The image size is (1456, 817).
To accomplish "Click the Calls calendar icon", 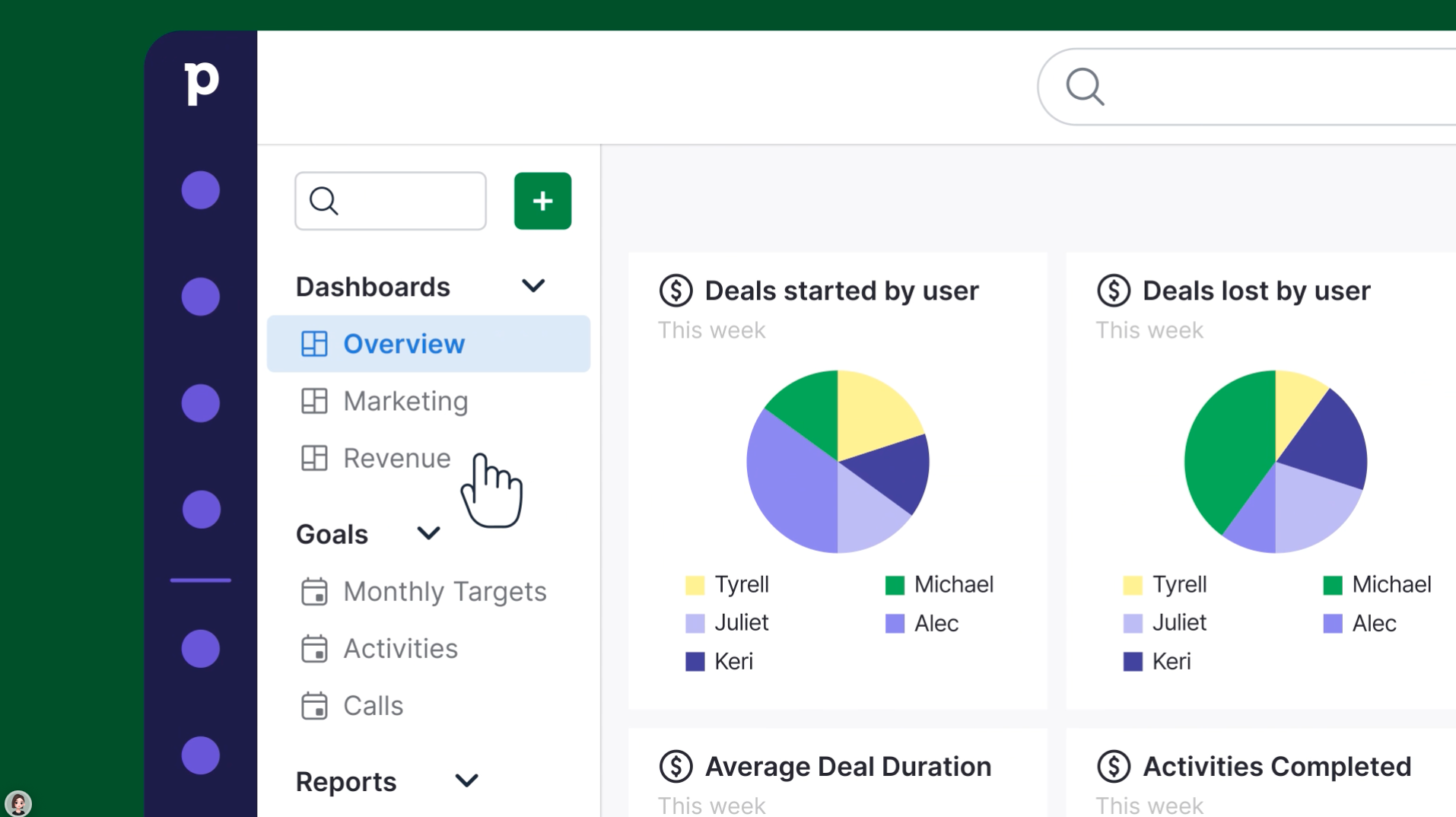I will (314, 705).
